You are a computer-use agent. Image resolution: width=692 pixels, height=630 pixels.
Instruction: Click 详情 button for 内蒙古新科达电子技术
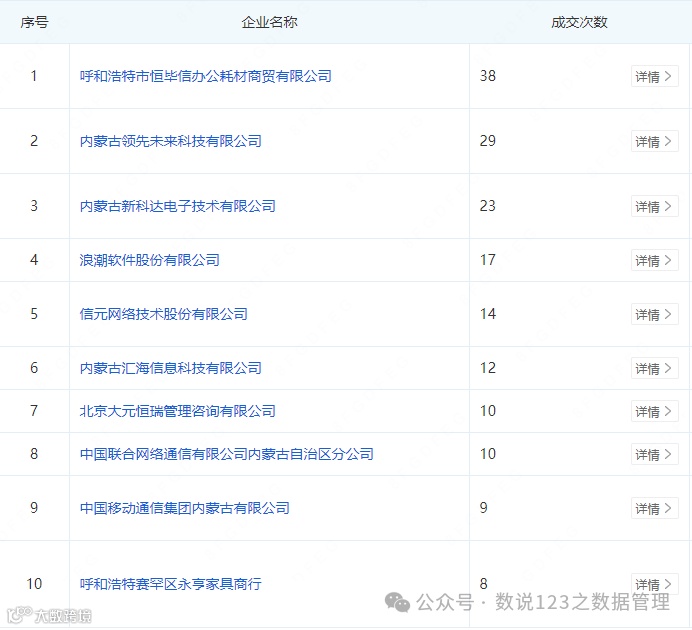(654, 206)
